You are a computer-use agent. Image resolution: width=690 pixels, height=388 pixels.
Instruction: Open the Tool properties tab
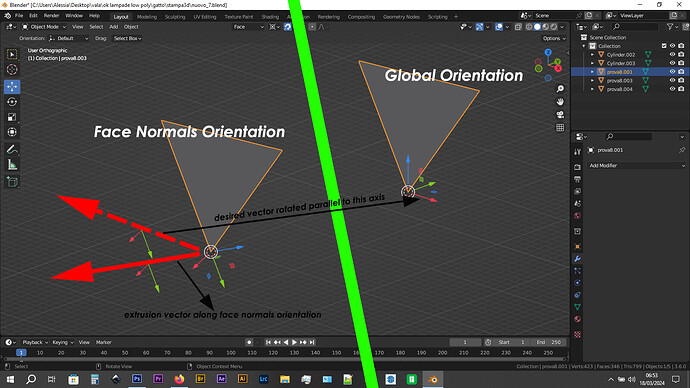[x=577, y=152]
